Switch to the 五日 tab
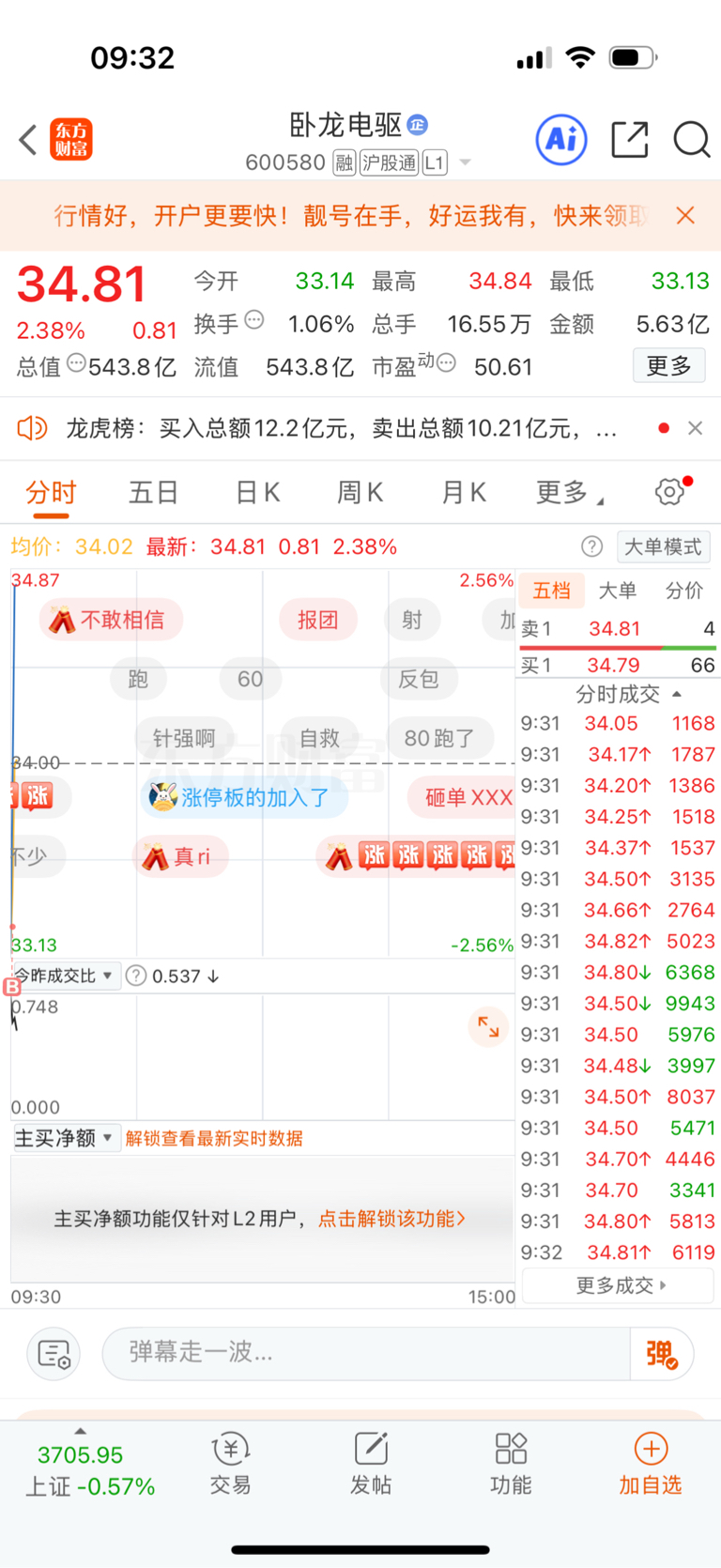The image size is (721, 1568). click(x=153, y=492)
